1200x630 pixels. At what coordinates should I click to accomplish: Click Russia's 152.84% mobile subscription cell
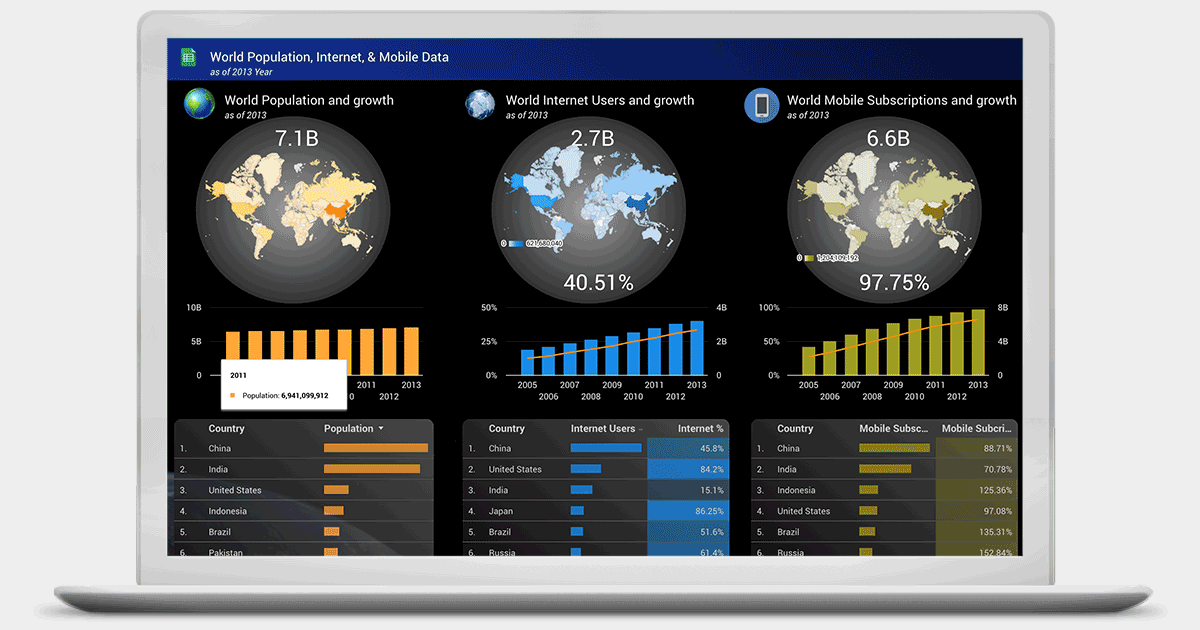coord(976,550)
